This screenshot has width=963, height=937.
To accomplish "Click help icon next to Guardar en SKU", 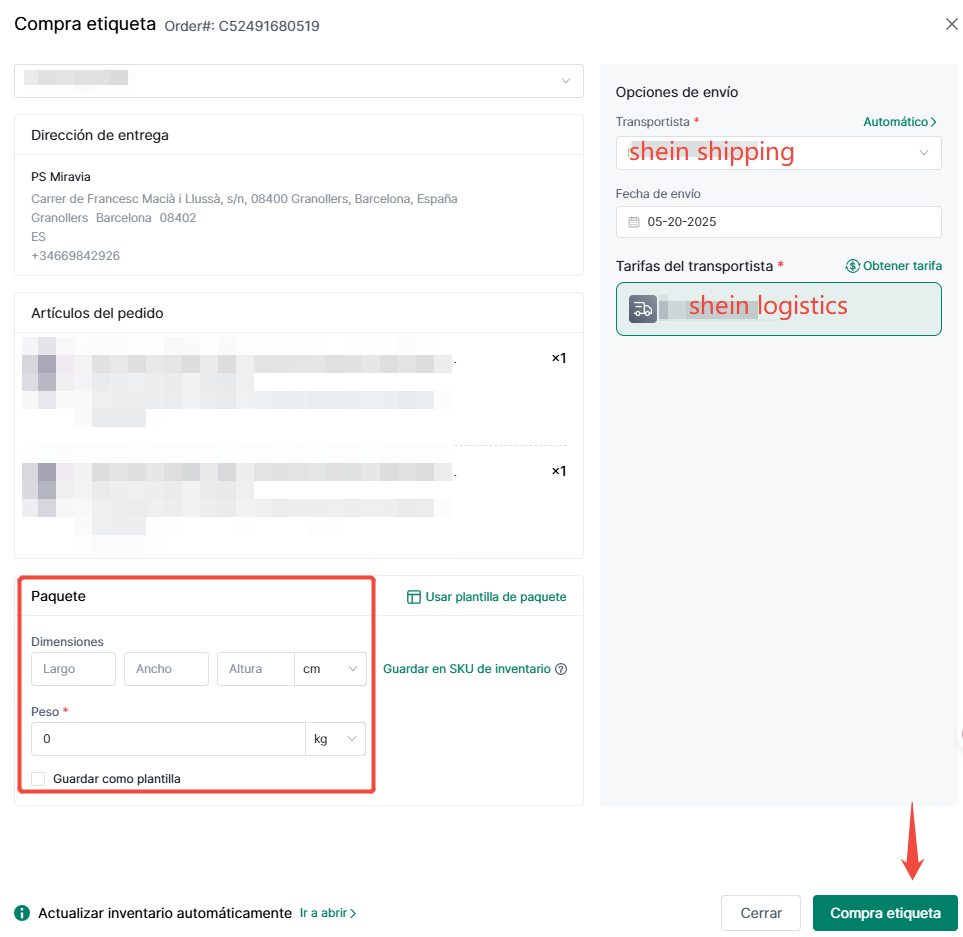I will 561,669.
